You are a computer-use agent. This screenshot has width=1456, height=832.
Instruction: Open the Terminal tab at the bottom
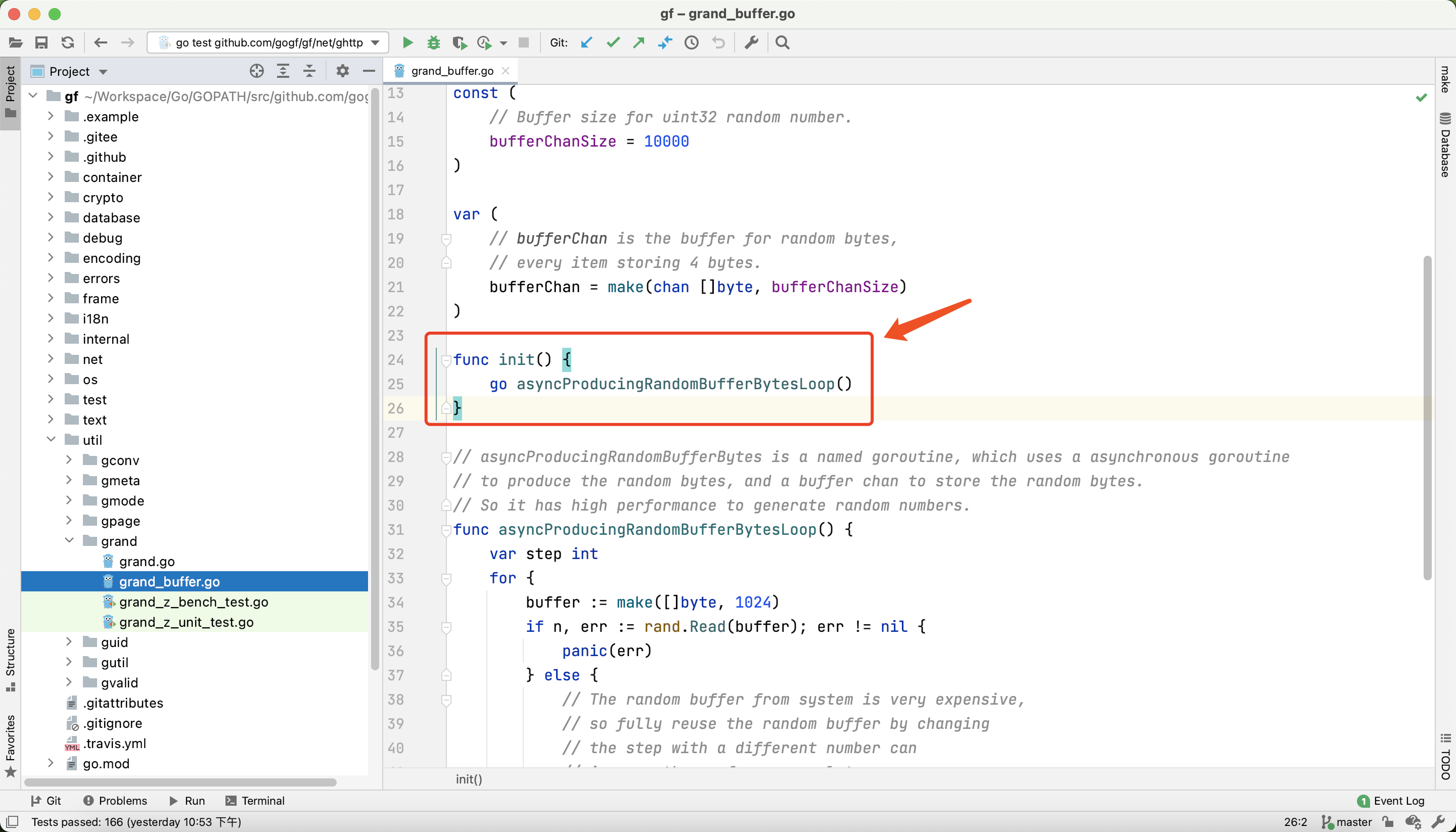pos(255,801)
